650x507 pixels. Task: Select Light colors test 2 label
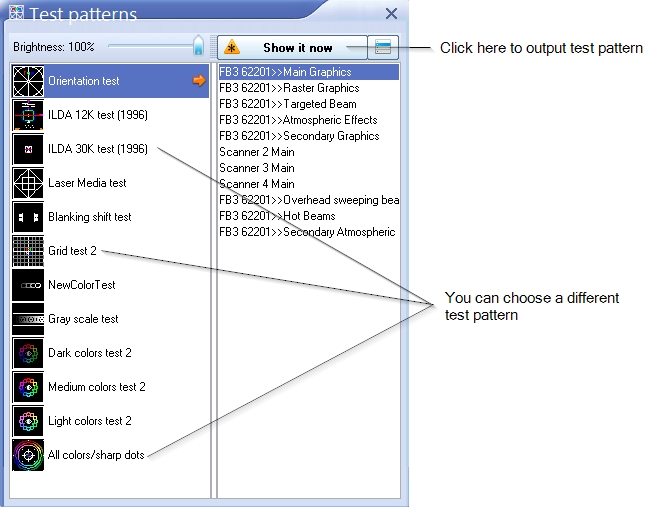click(x=90, y=421)
